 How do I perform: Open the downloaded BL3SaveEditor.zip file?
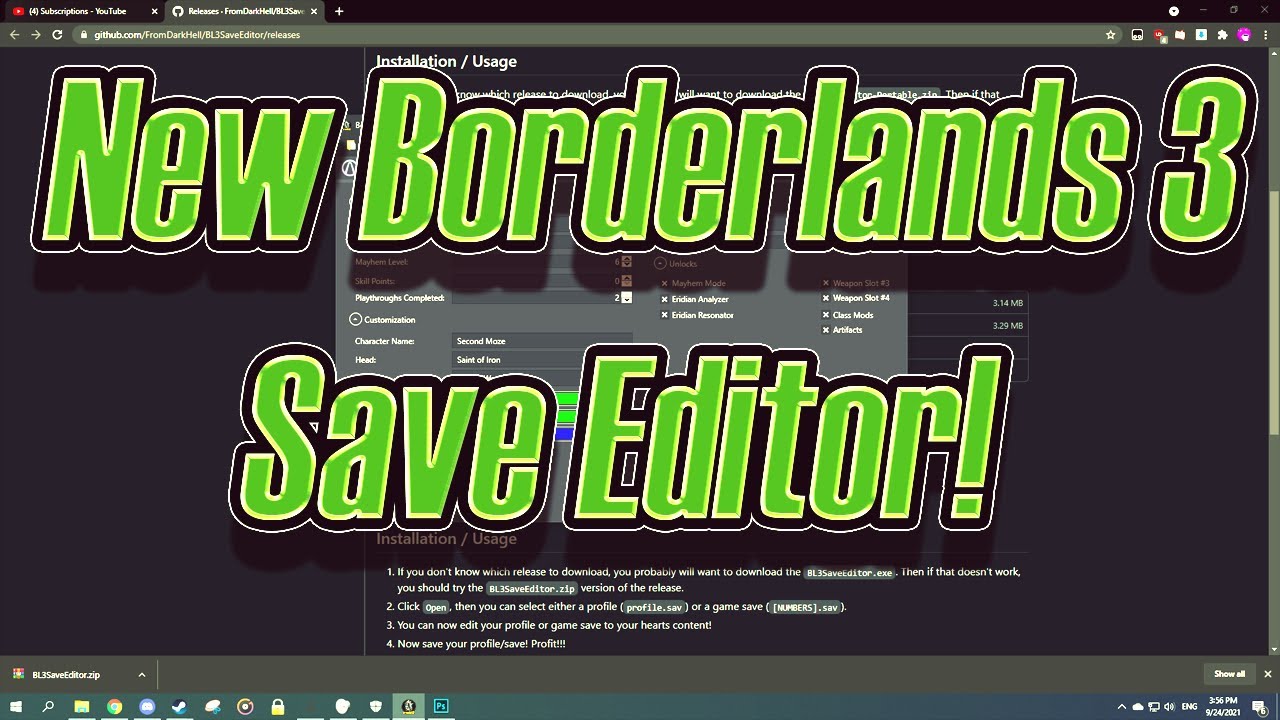[66, 675]
